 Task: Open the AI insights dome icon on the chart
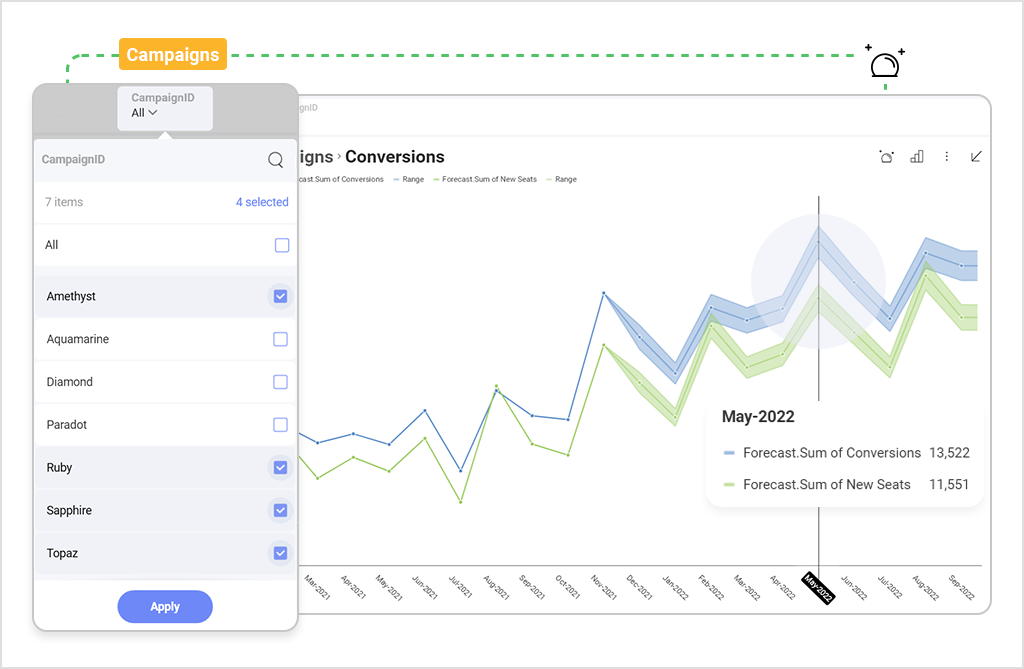pos(886,157)
